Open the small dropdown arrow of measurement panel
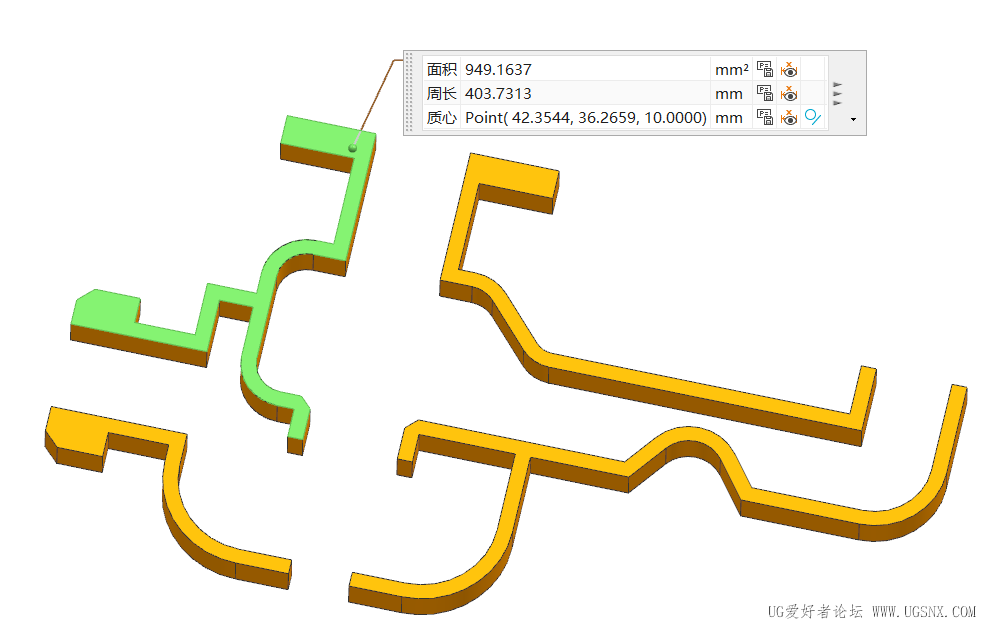 click(x=853, y=119)
